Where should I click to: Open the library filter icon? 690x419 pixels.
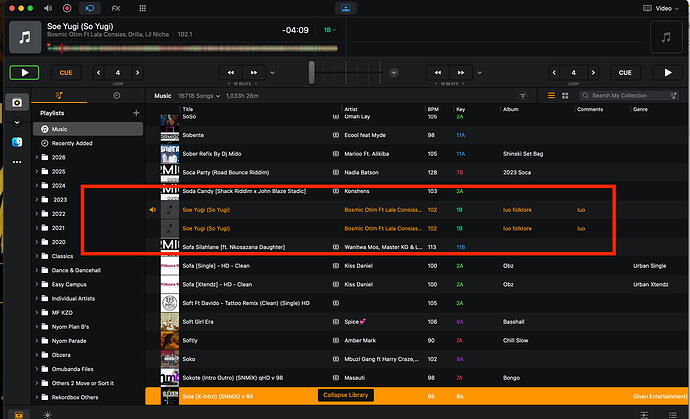pos(523,96)
